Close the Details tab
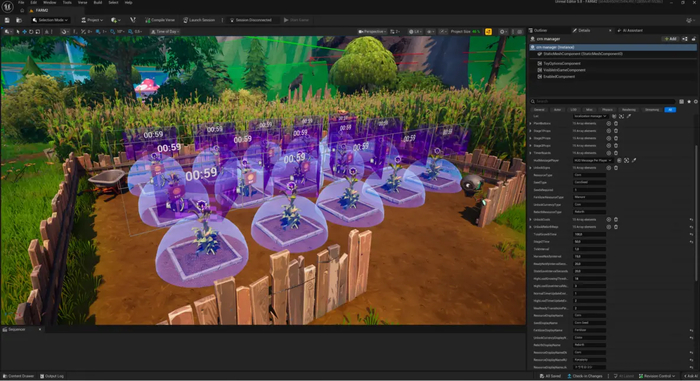Screen dimensions: 700x381 pyautogui.click(x=610, y=30)
